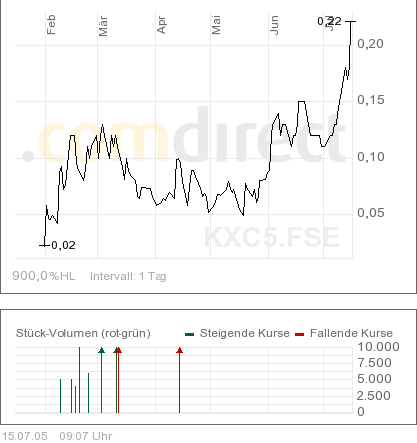Click the first green volume bar in February
The image size is (417, 443).
60,396
